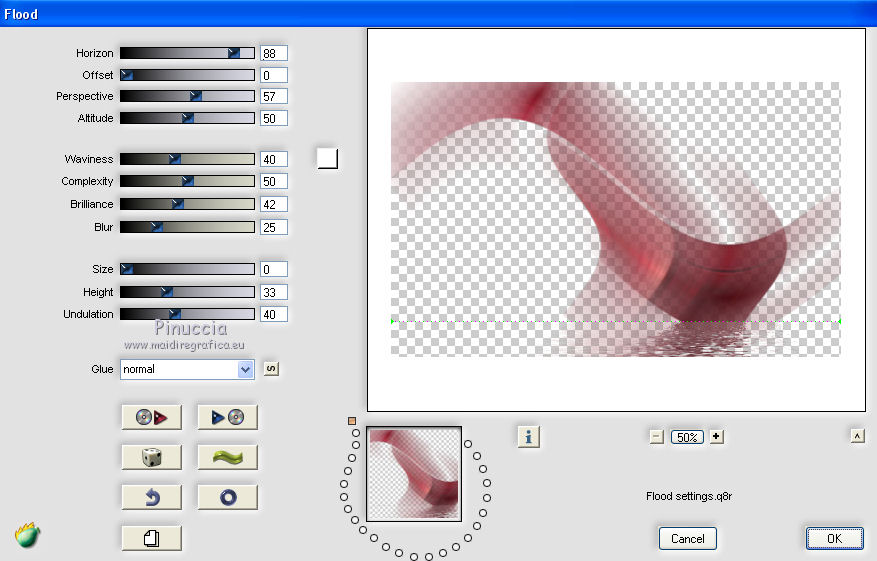Viewport: 877px width, 561px height.
Task: Click the save preset button with blue arrow and disc
Action: [x=228, y=417]
